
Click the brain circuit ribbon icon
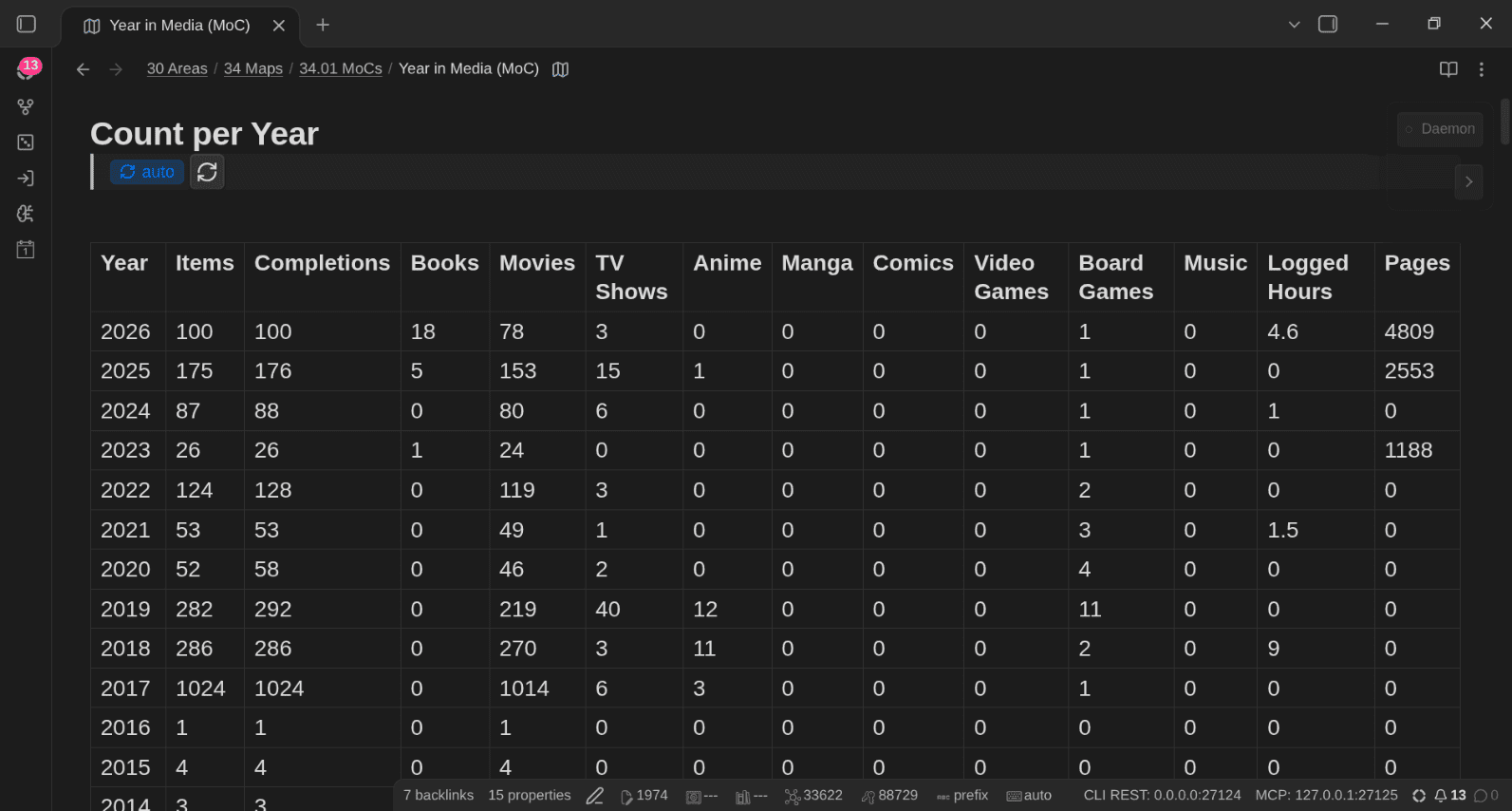(x=26, y=214)
